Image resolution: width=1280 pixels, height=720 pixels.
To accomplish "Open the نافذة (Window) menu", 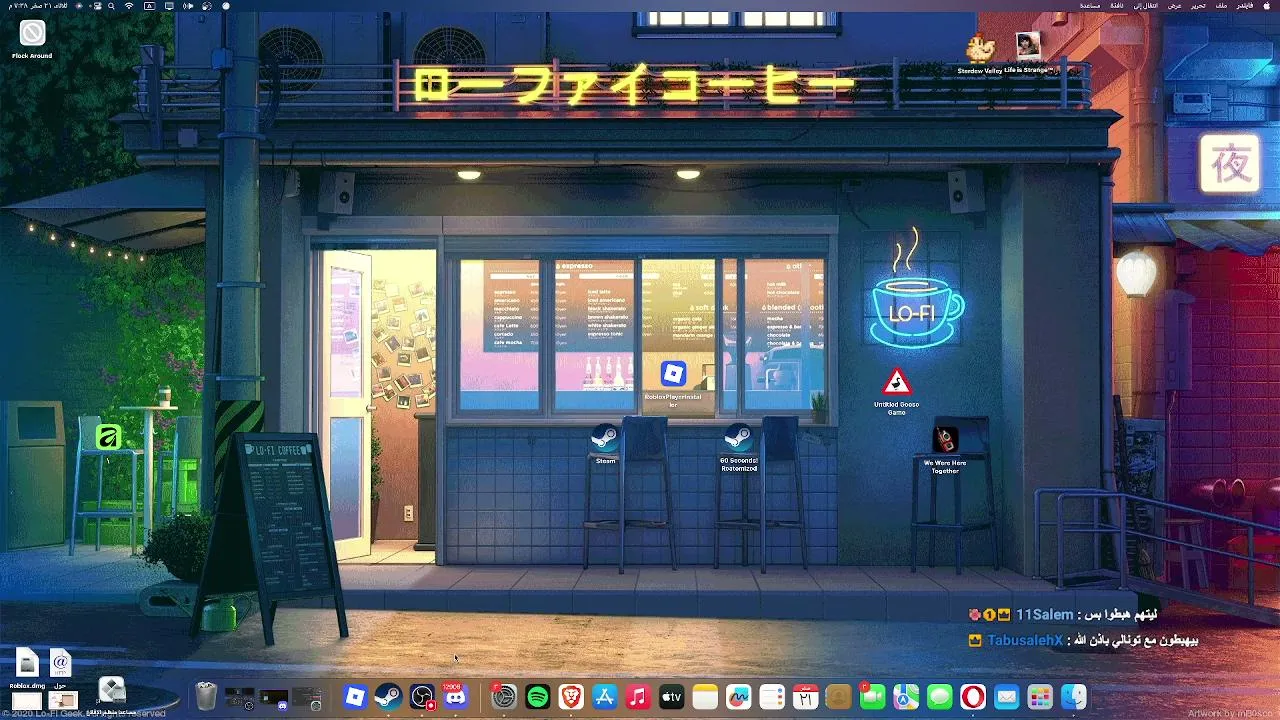I will tap(1117, 6).
